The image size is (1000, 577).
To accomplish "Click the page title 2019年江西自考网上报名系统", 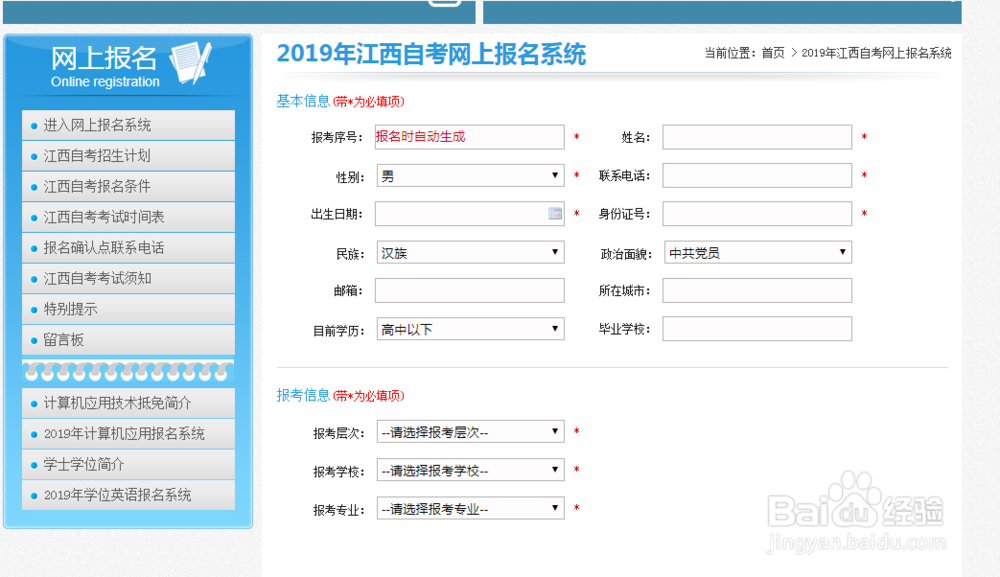I will tap(431, 54).
